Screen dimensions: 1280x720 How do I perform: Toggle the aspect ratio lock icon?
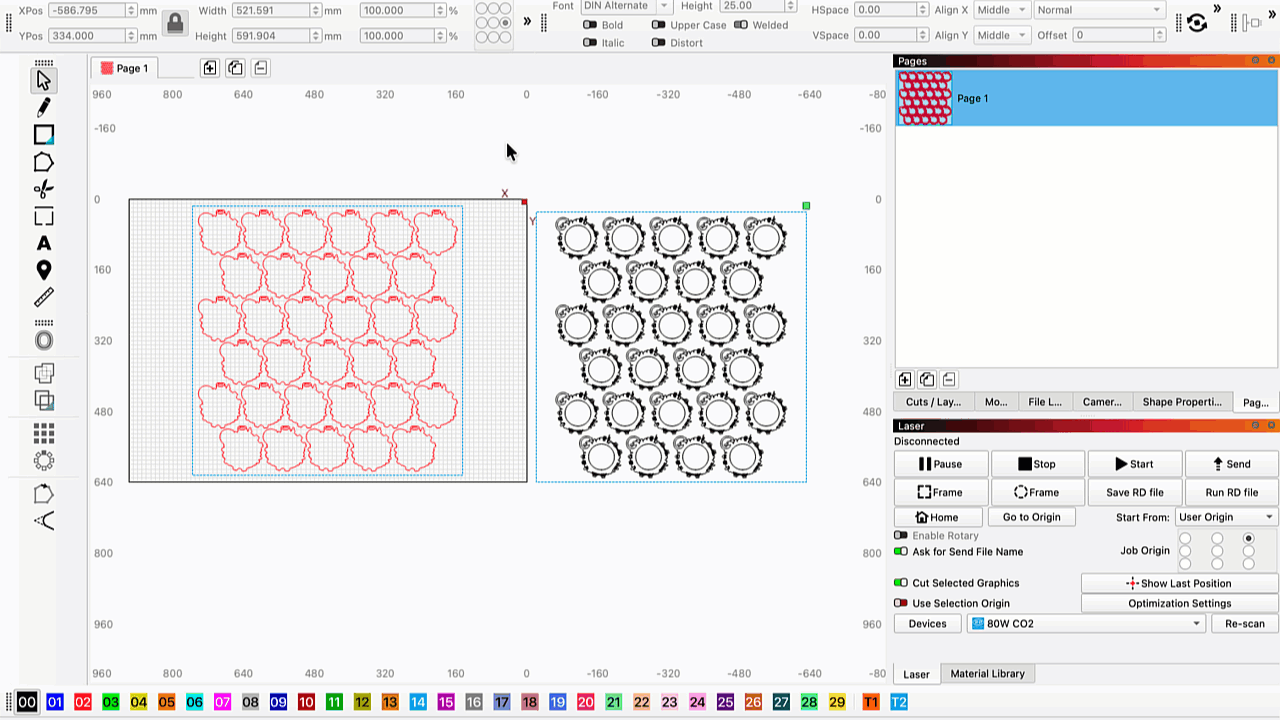click(x=175, y=23)
